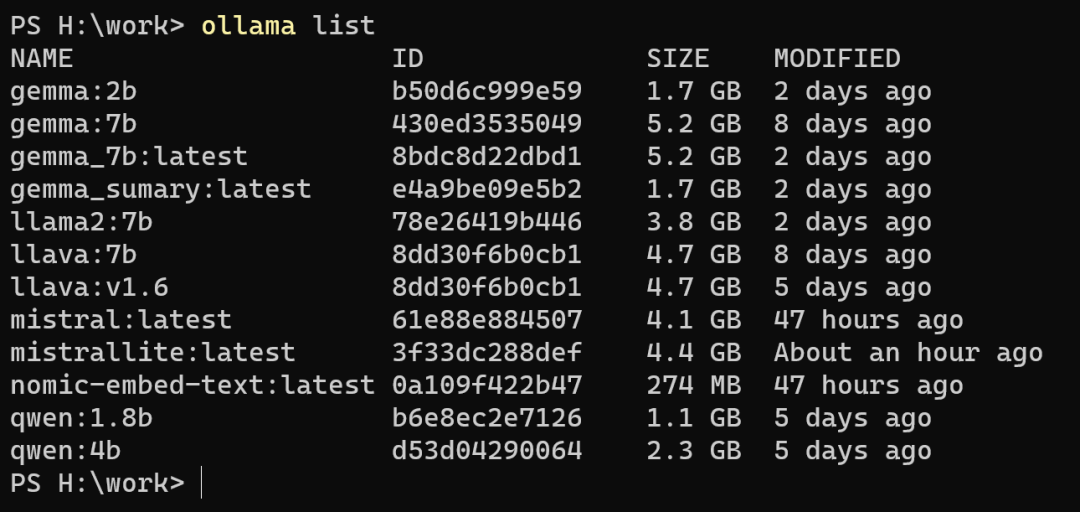Screen dimensions: 1080x512
Task: Click the llava:v1.6 model name
Action: click(x=90, y=288)
